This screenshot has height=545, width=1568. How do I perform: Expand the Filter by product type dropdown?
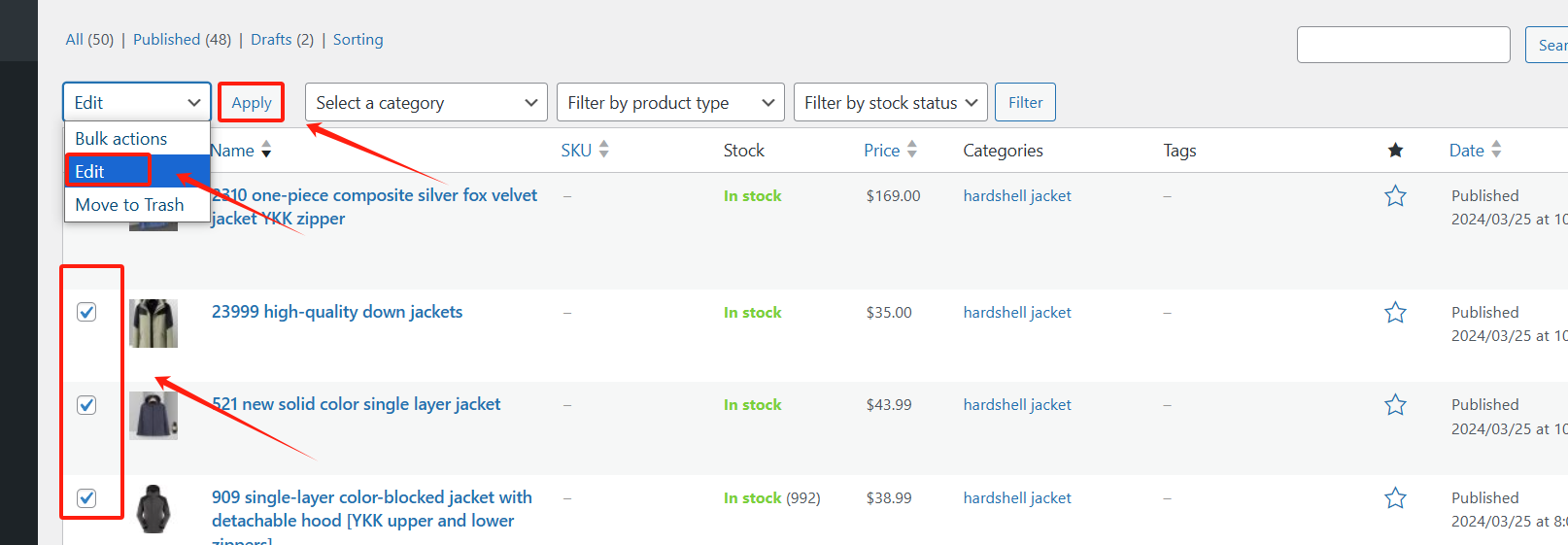coord(670,103)
